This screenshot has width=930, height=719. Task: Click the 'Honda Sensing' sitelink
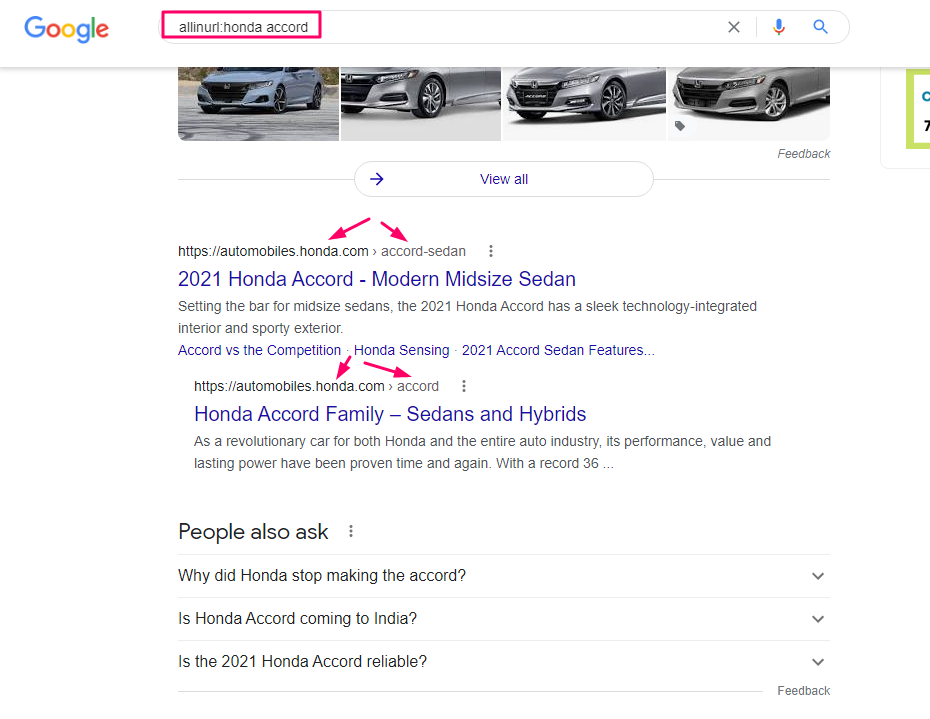tap(401, 350)
